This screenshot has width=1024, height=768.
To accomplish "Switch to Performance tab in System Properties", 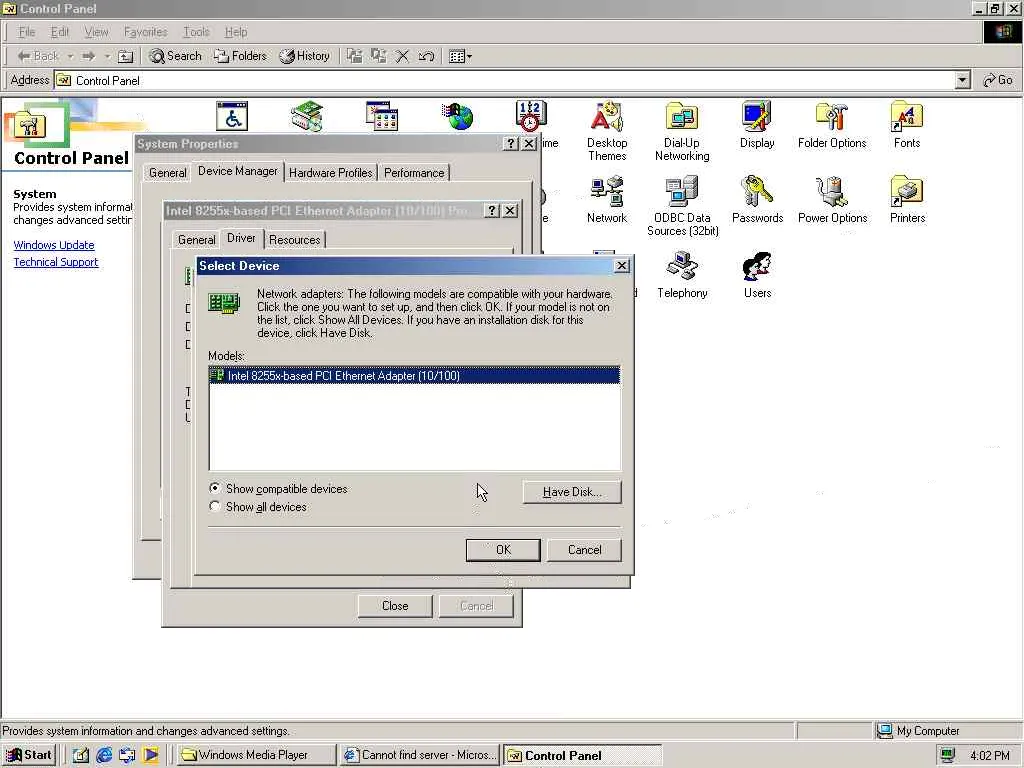I will [414, 172].
